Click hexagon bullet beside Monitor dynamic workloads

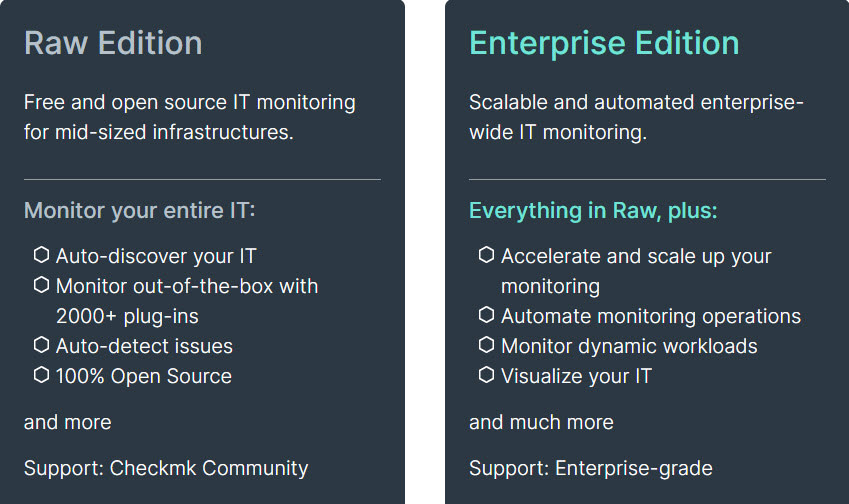pos(486,345)
